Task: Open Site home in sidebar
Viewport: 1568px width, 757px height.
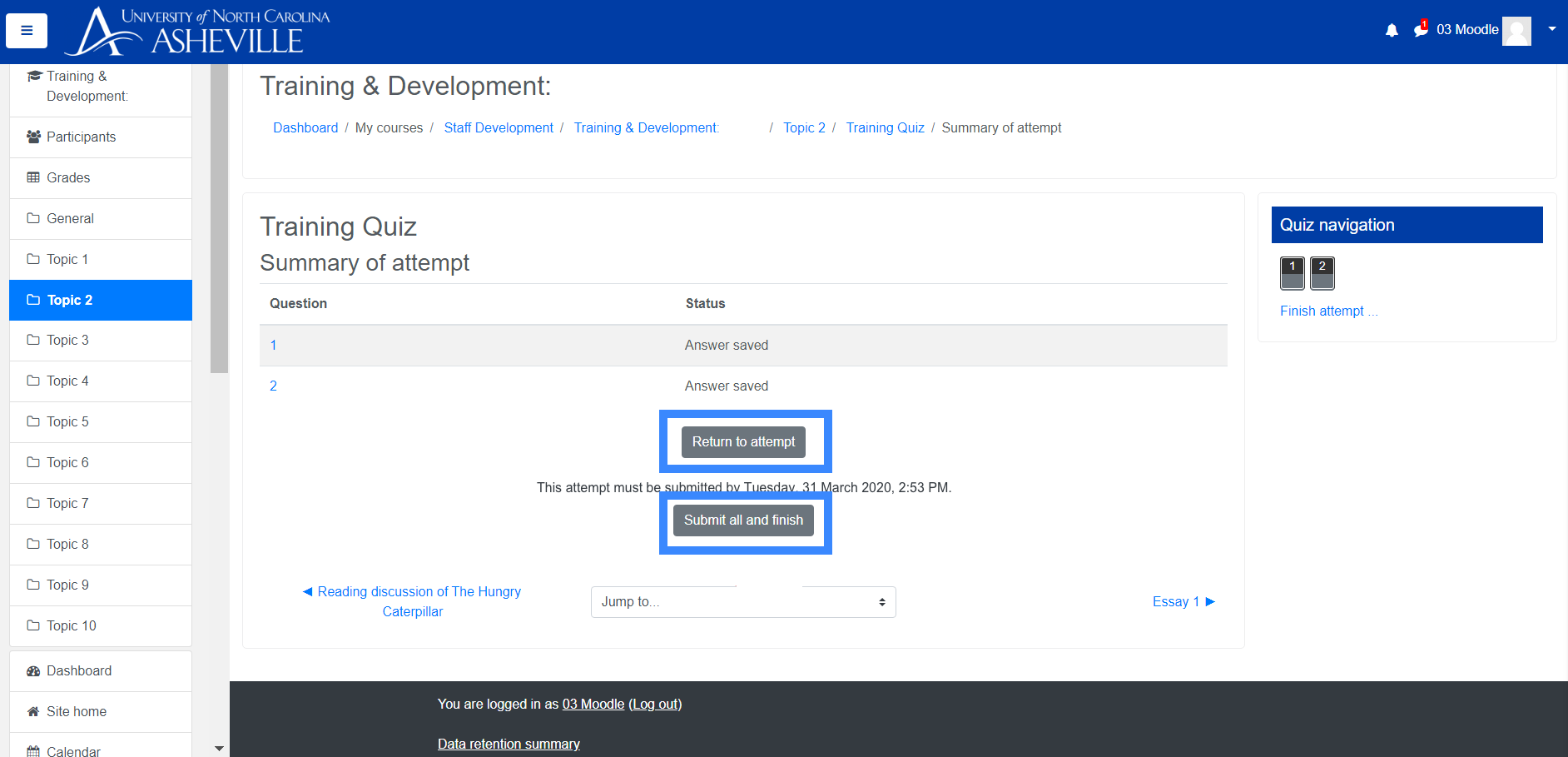Action: pos(77,712)
